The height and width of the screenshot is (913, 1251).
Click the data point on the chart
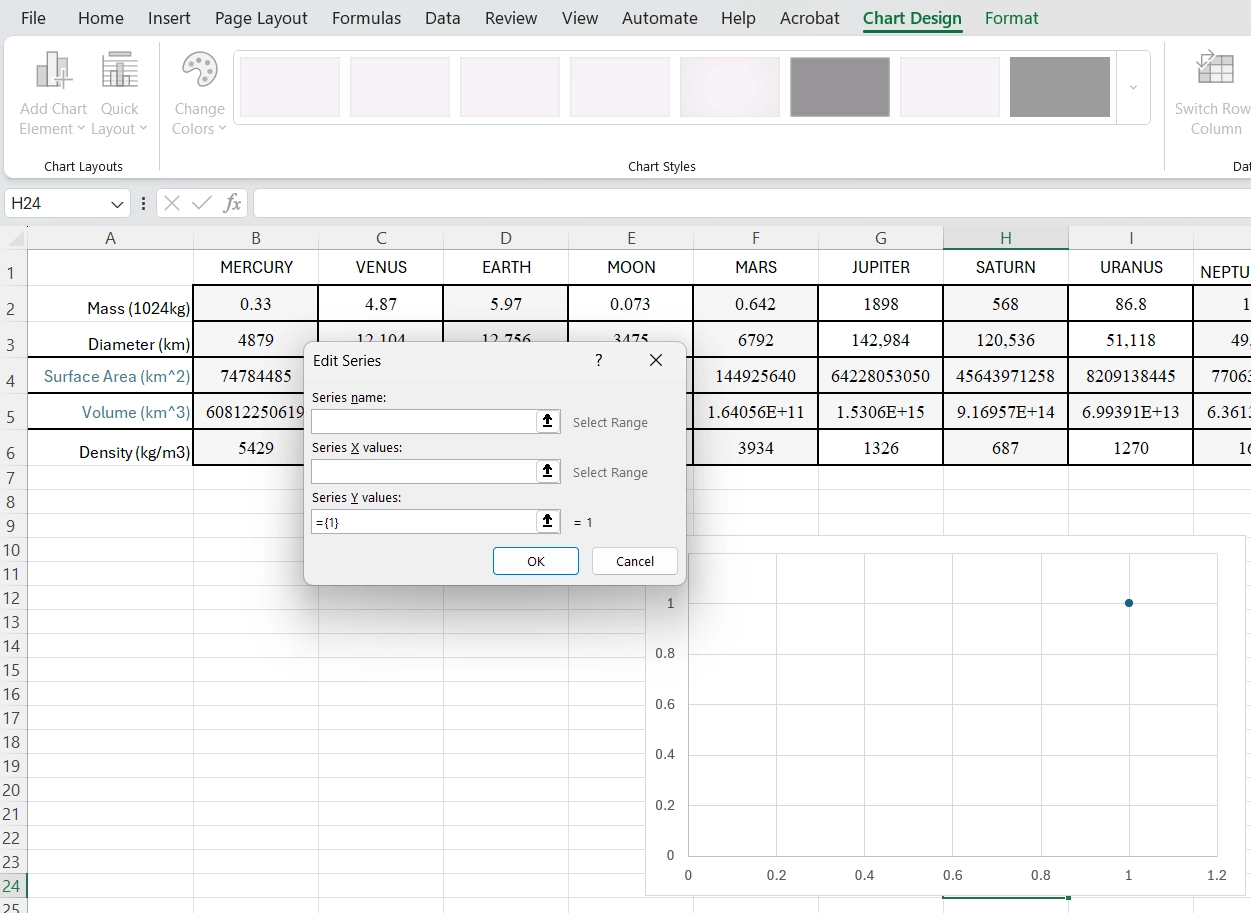(1129, 603)
